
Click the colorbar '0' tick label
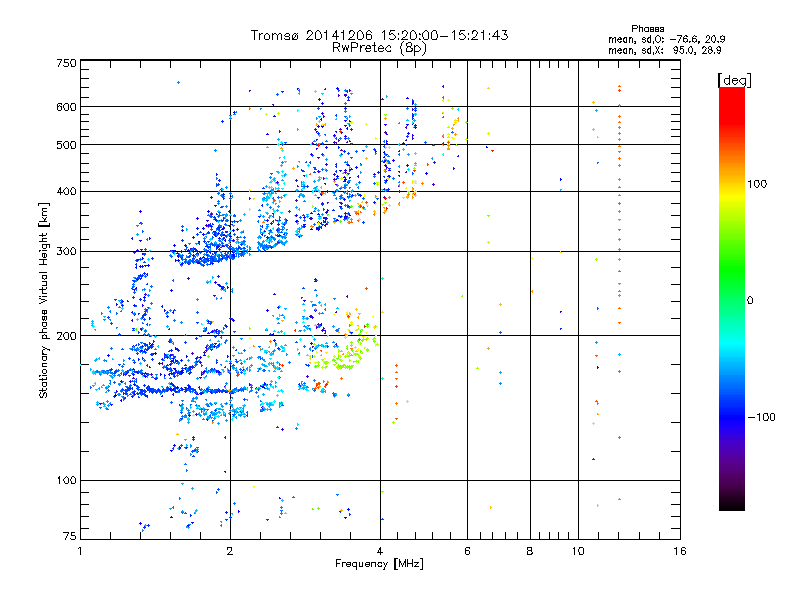[750, 301]
